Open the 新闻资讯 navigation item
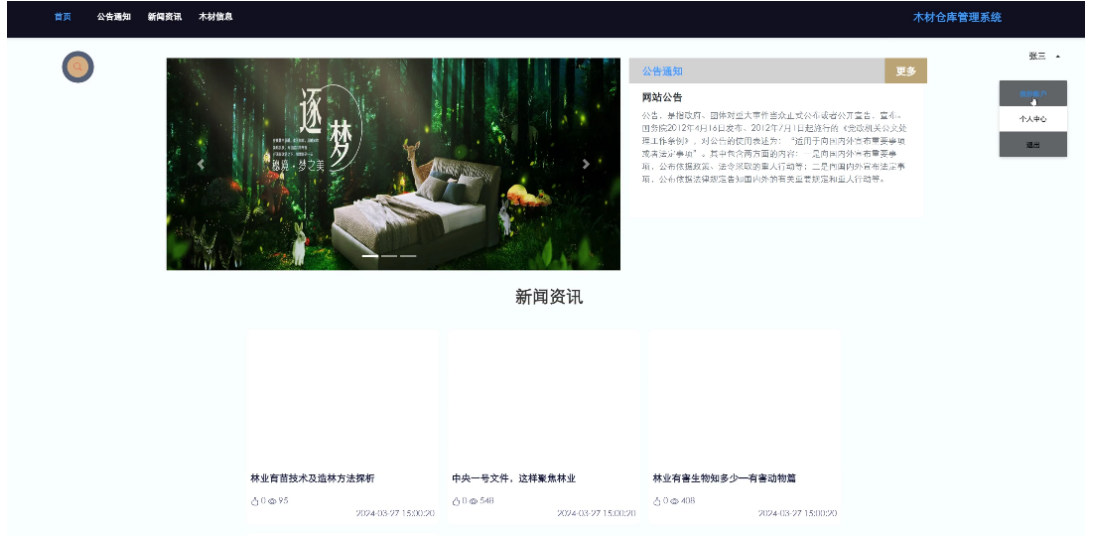 click(x=165, y=16)
